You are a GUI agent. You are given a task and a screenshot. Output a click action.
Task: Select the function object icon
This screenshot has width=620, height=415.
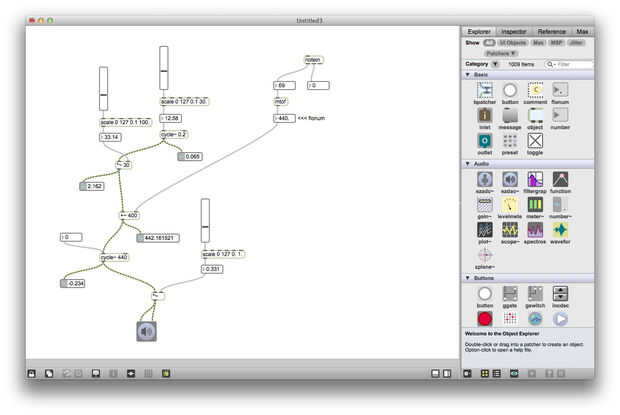pyautogui.click(x=560, y=179)
